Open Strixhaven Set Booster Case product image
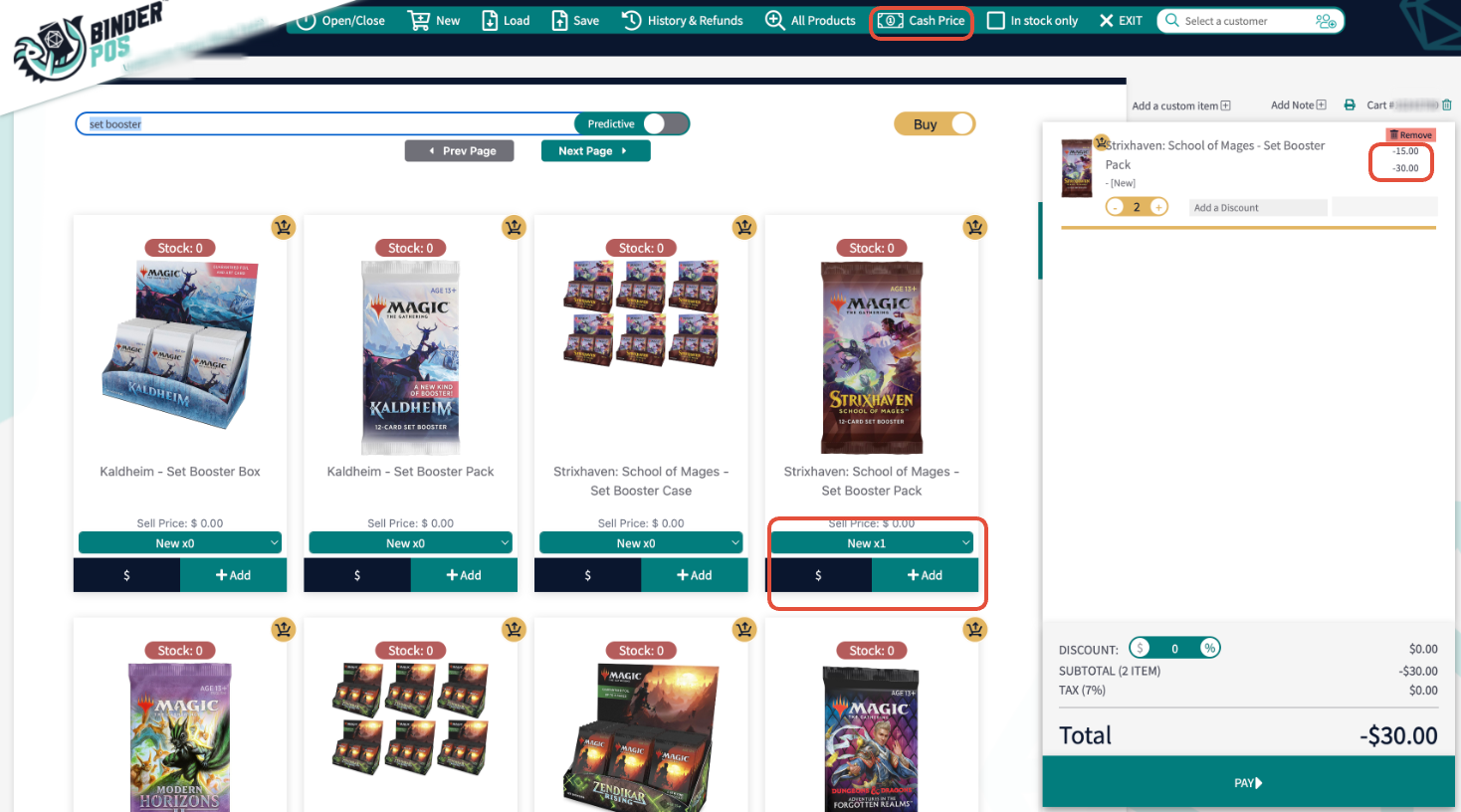1461x812 pixels. (x=642, y=313)
